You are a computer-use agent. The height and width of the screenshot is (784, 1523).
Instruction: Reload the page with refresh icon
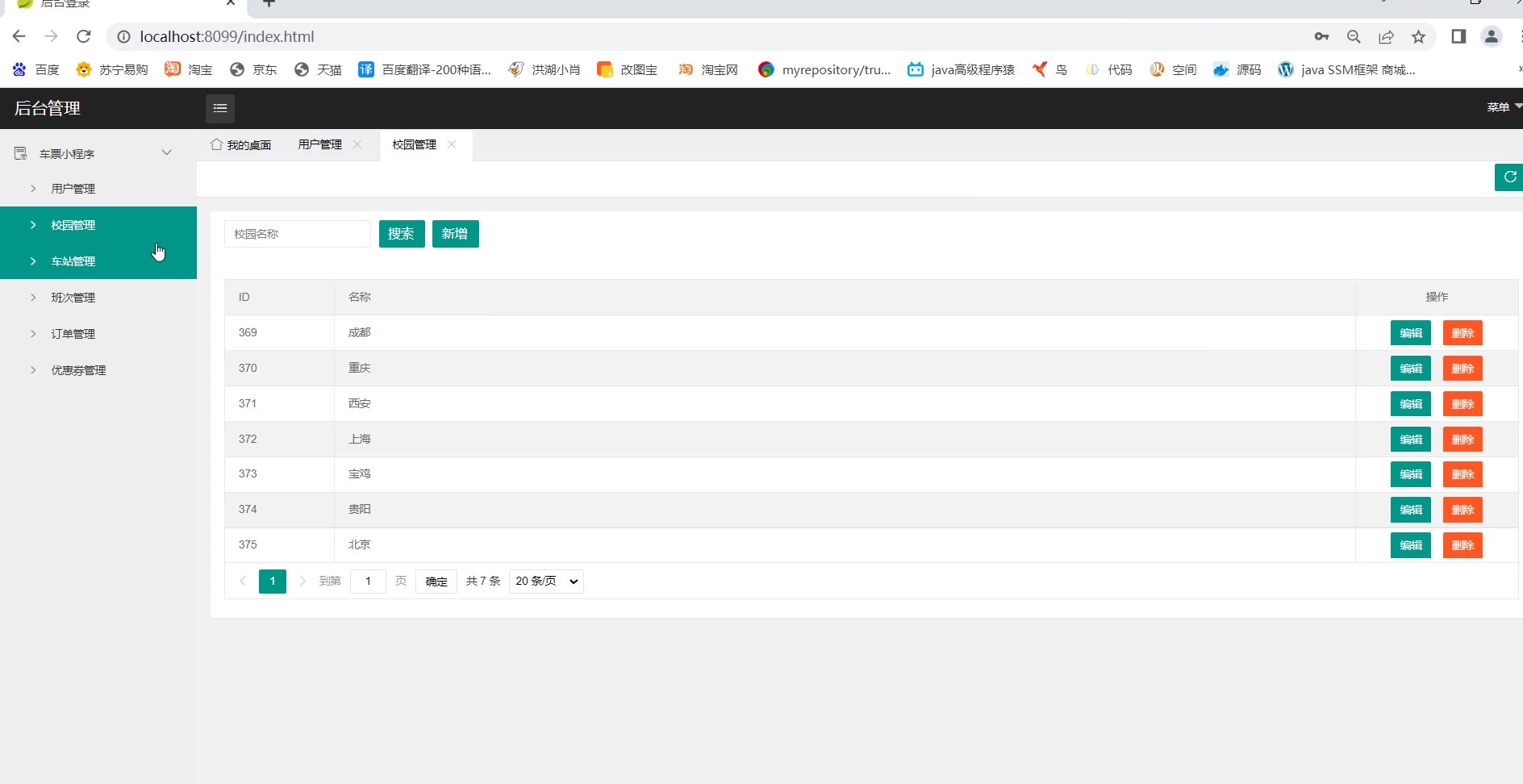pos(84,36)
